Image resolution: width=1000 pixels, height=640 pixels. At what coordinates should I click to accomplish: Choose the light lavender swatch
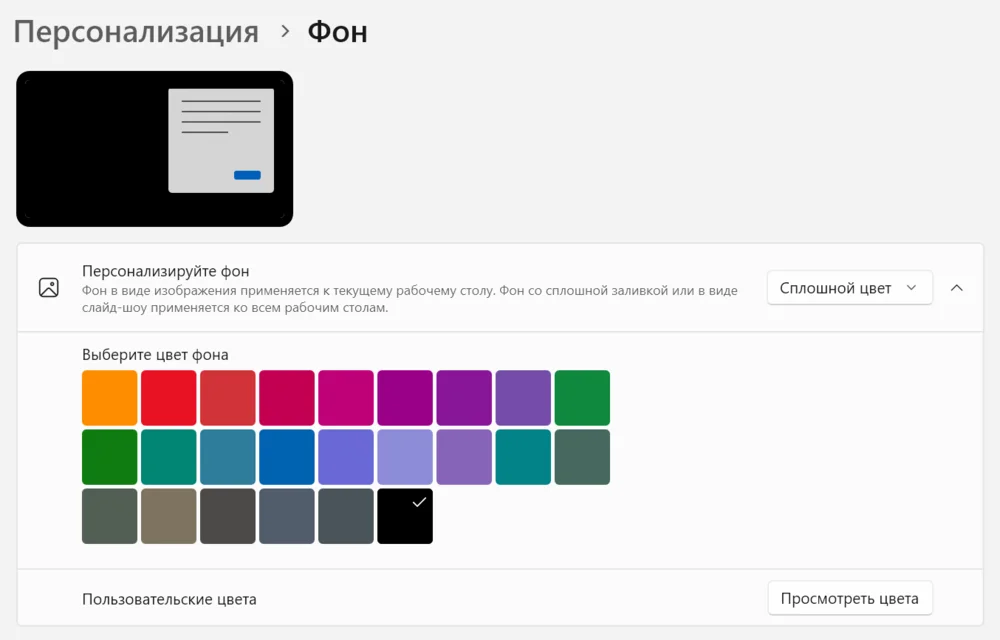pos(405,457)
